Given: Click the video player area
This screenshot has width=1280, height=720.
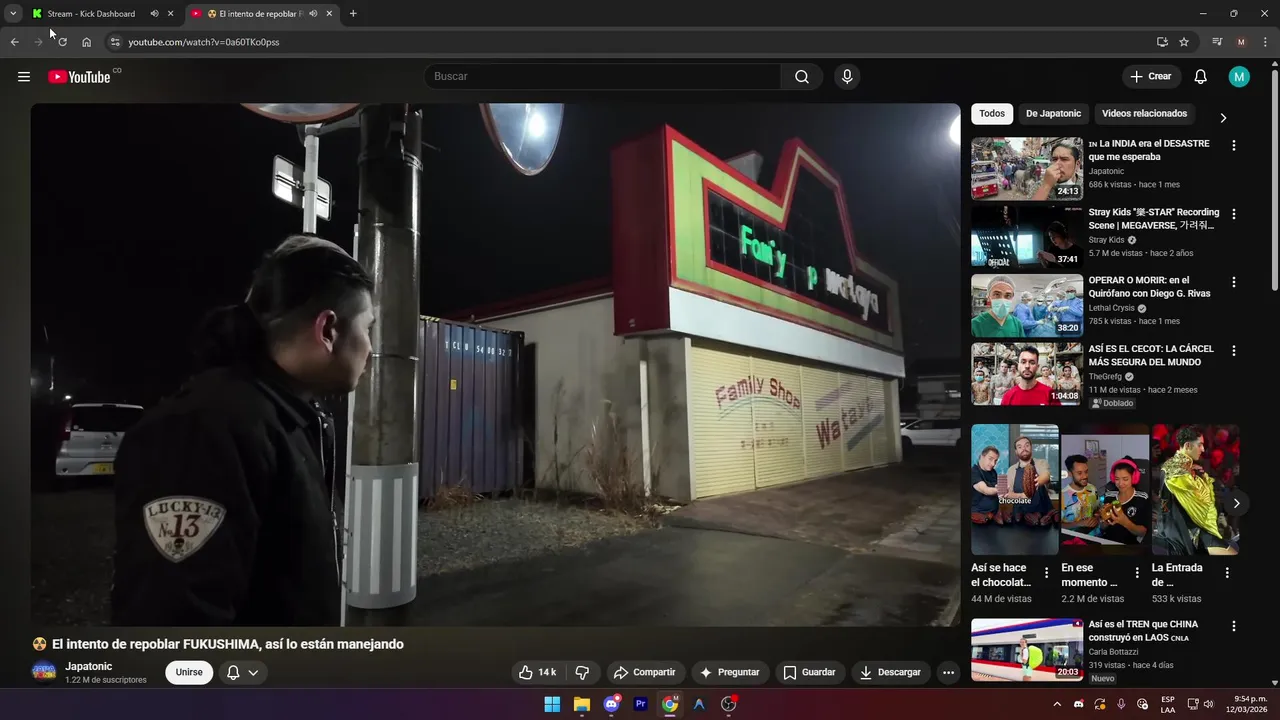Looking at the screenshot, I should (x=495, y=365).
